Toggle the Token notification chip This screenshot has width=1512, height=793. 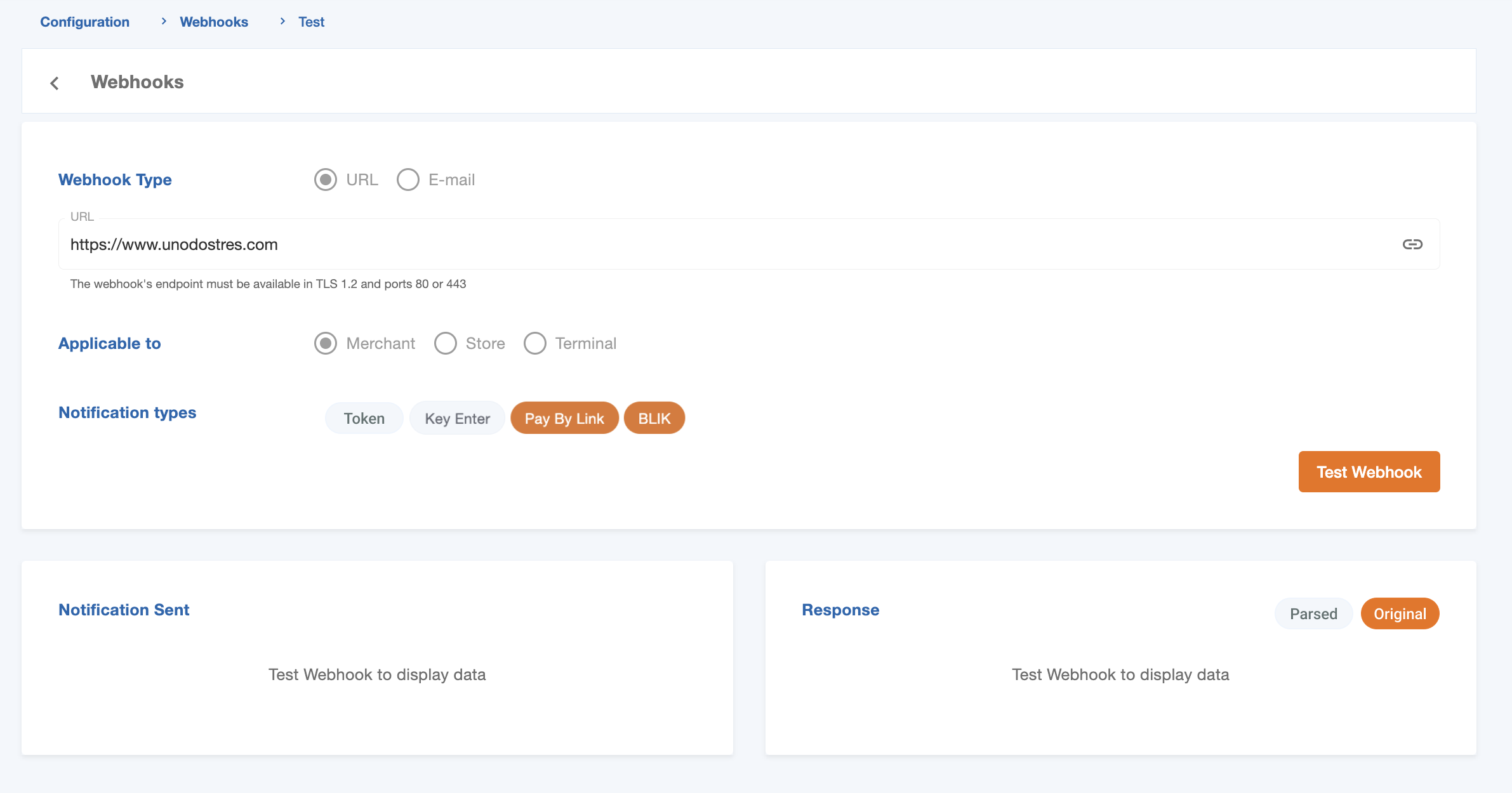[364, 419]
